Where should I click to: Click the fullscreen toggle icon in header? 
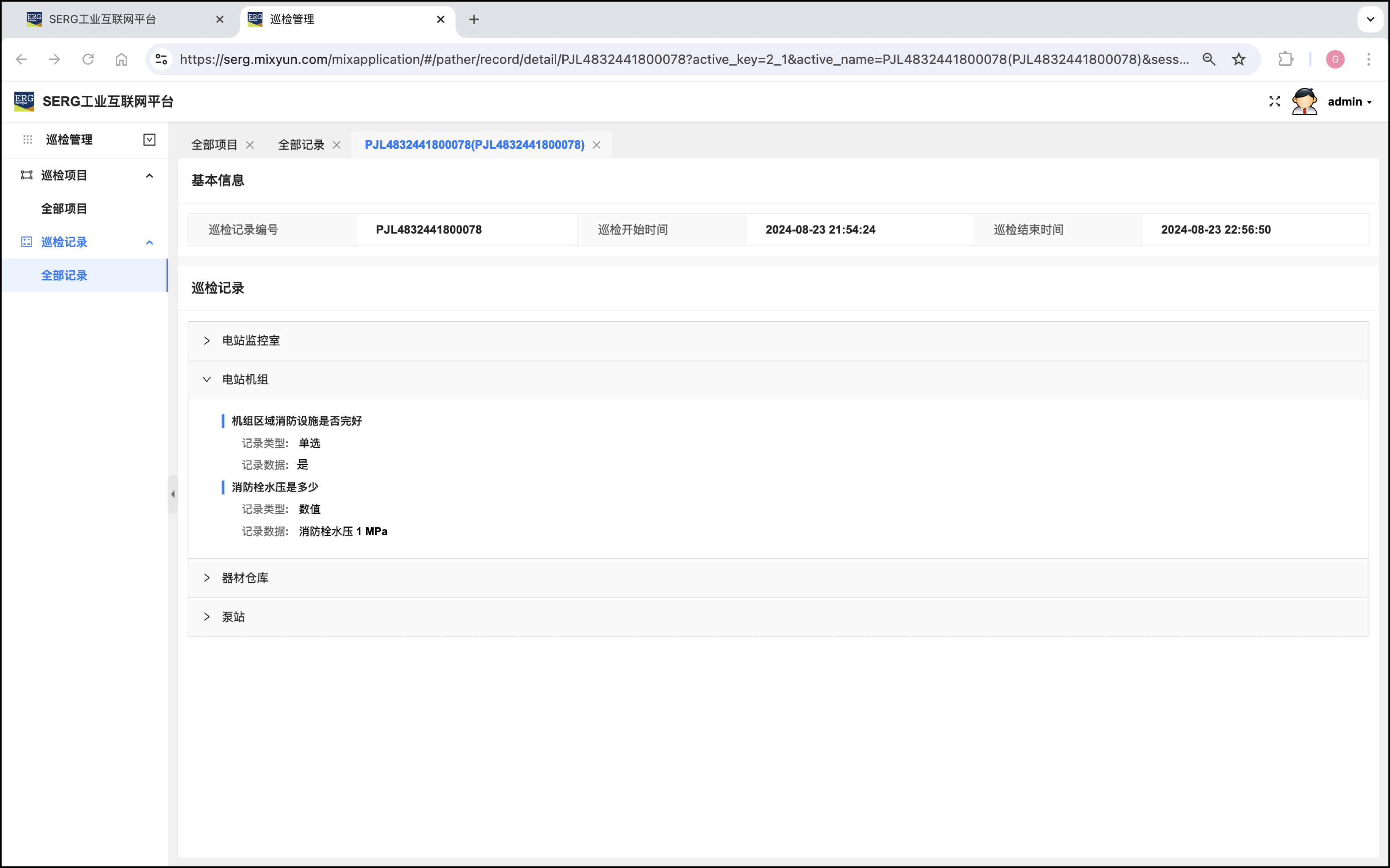[x=1274, y=101]
